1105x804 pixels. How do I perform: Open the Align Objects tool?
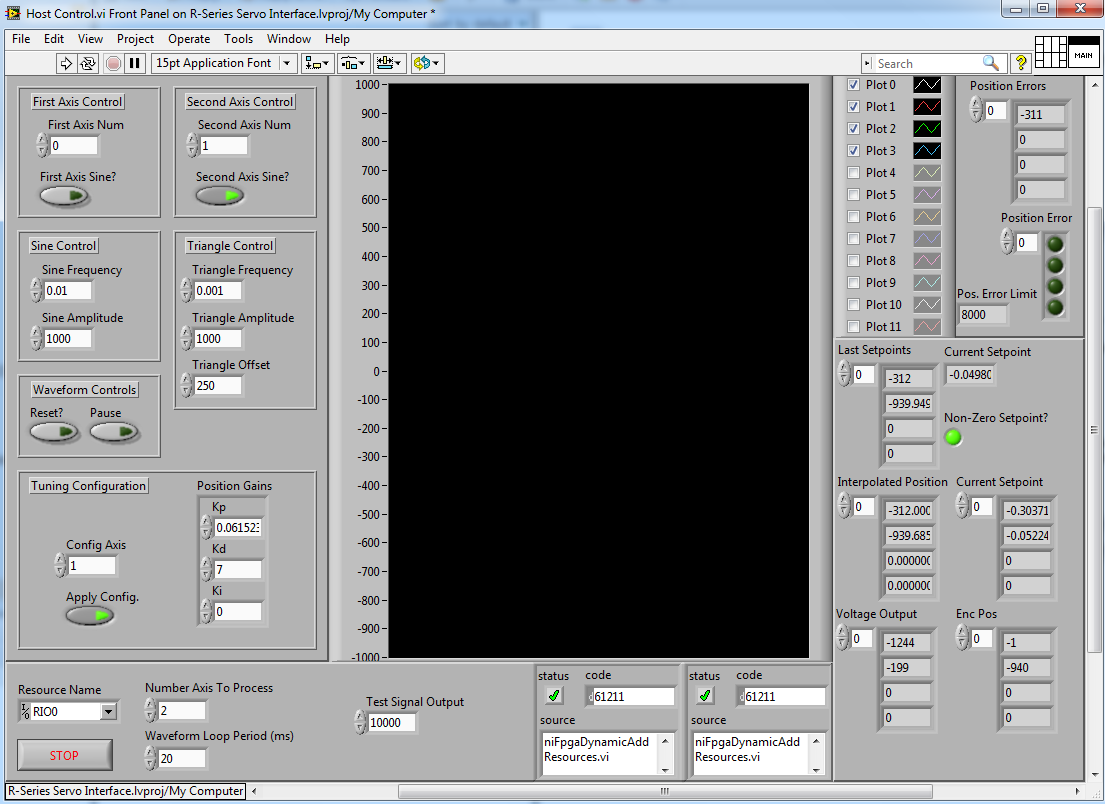pos(319,63)
